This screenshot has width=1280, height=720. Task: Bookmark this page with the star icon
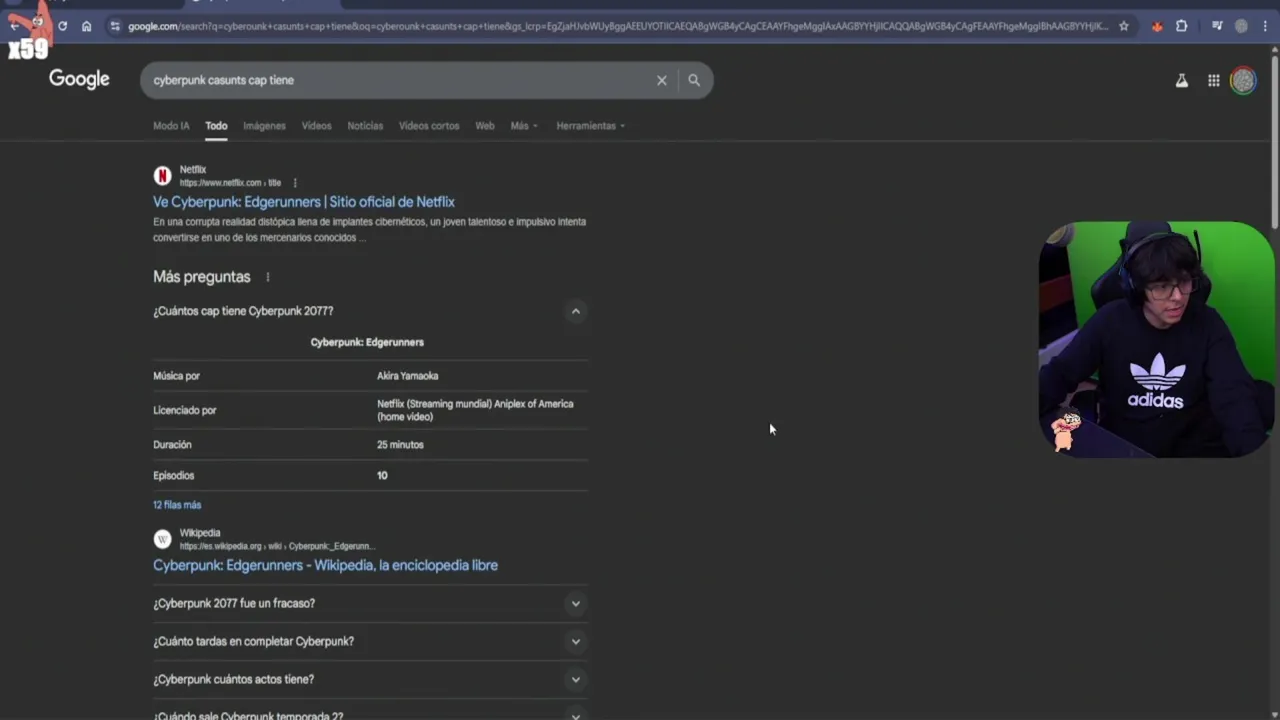click(x=1124, y=26)
